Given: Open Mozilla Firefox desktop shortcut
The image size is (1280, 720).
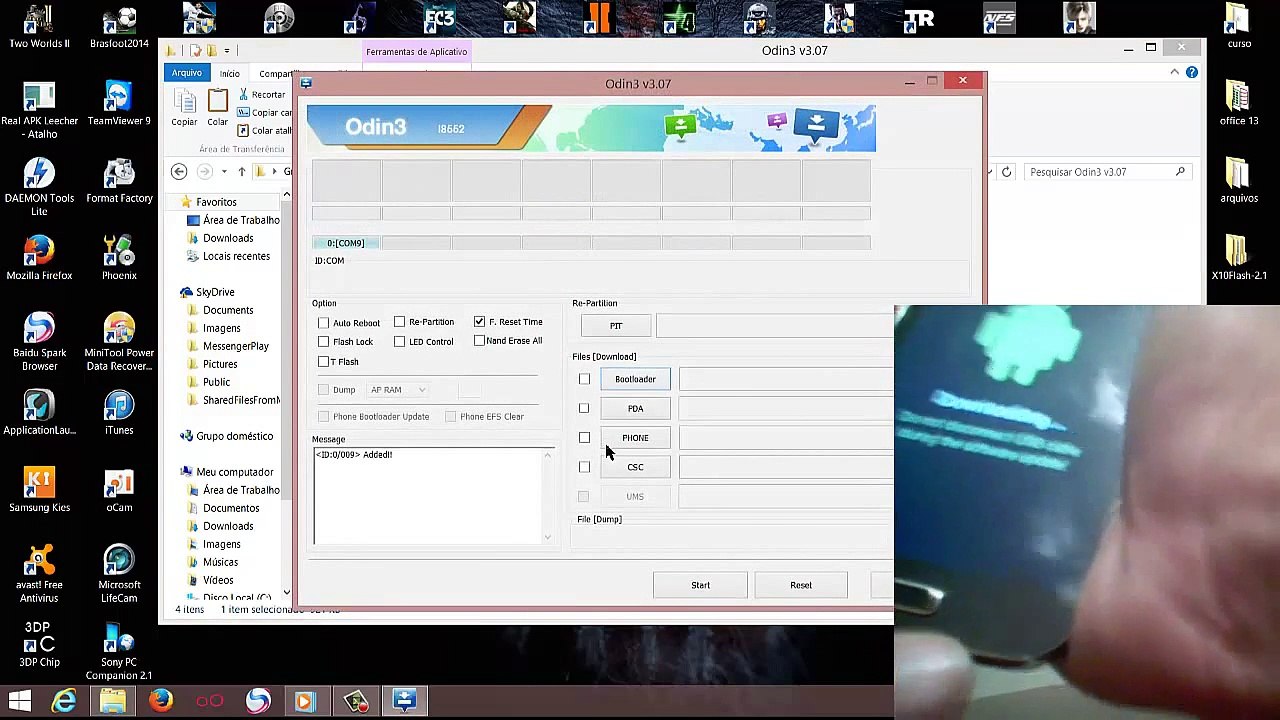Looking at the screenshot, I should (x=39, y=258).
